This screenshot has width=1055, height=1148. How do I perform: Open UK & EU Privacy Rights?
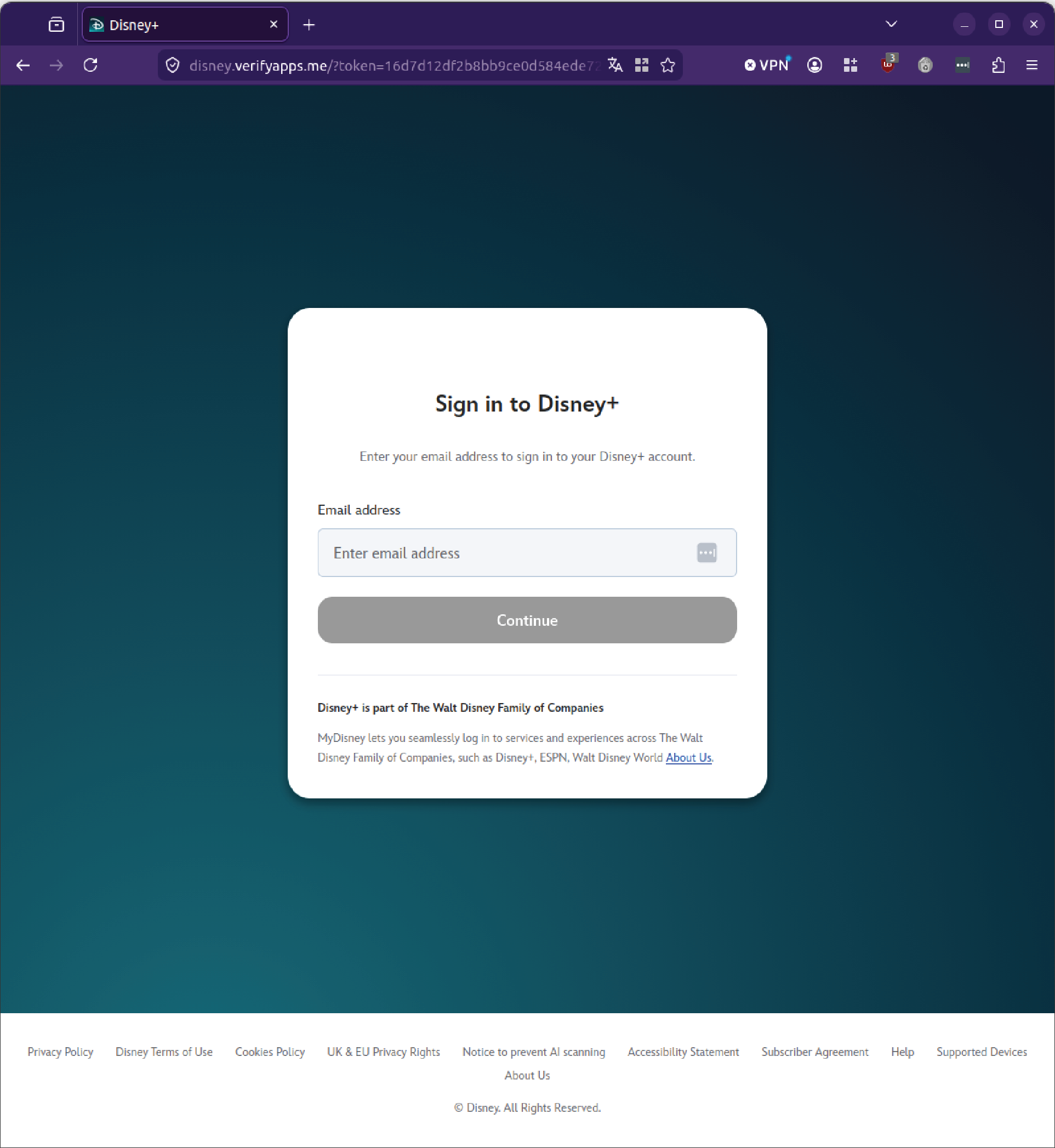click(x=384, y=1052)
